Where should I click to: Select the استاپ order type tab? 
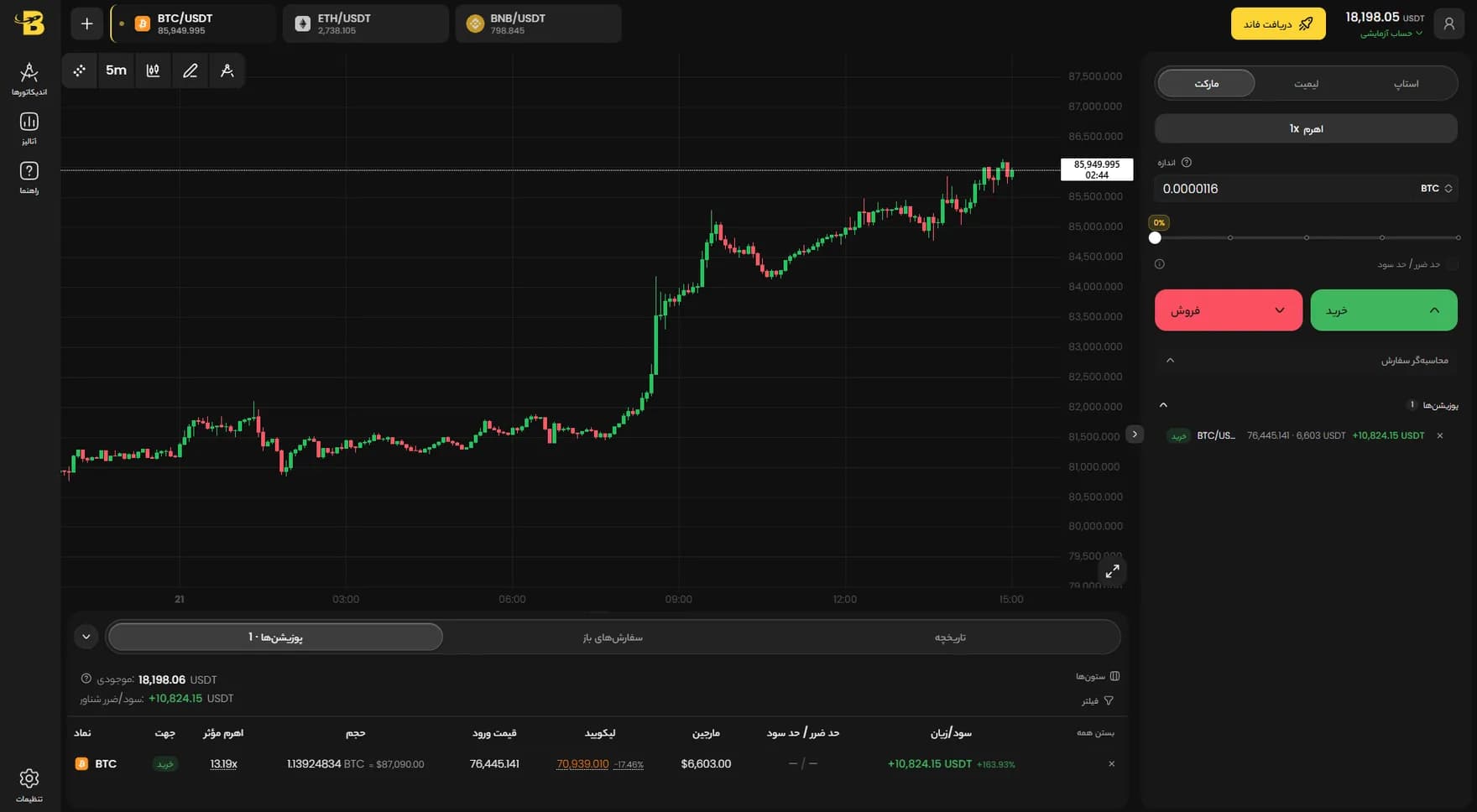(1406, 84)
